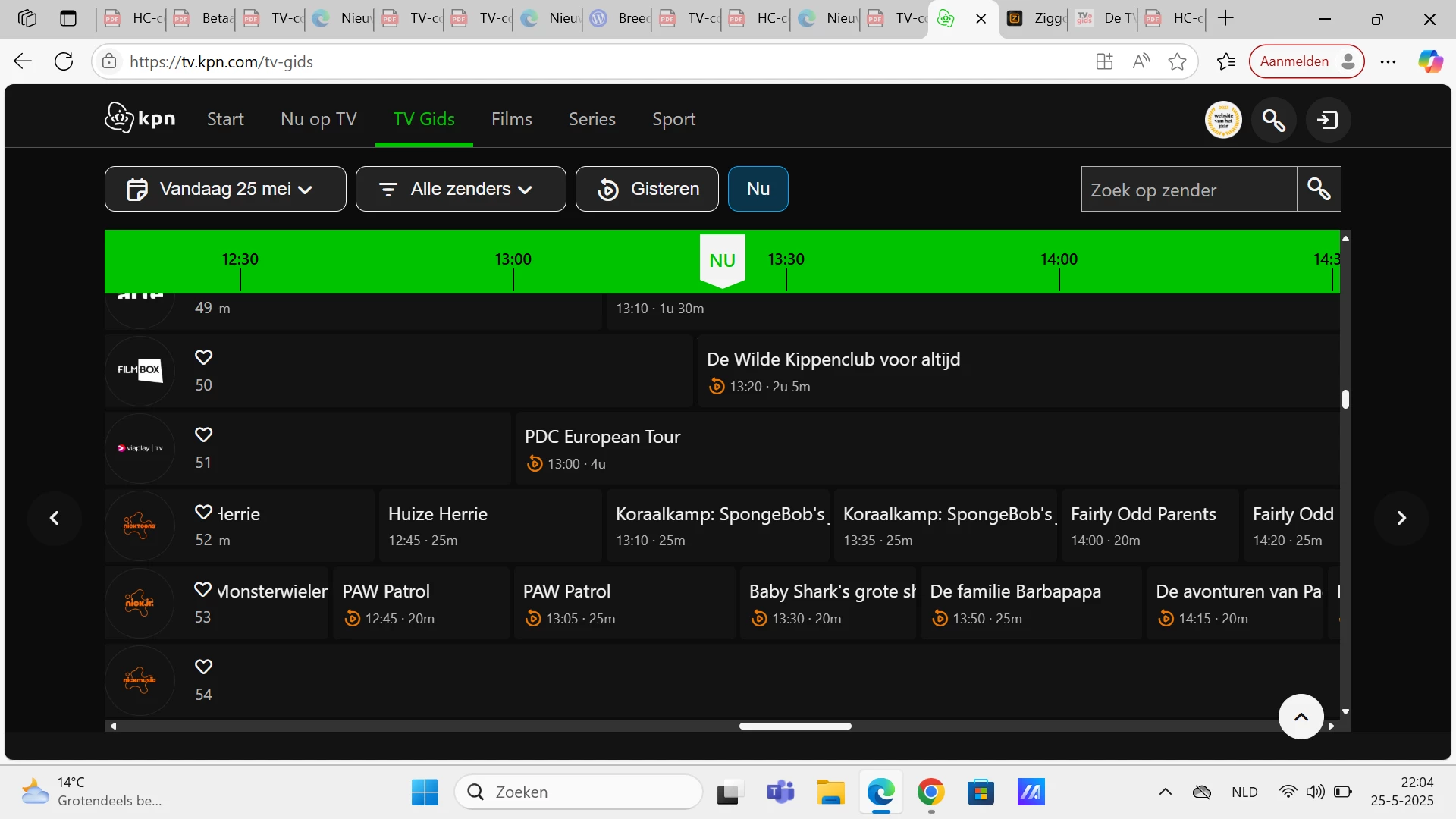1456x819 pixels.
Task: Click the login arrow icon
Action: (1328, 120)
